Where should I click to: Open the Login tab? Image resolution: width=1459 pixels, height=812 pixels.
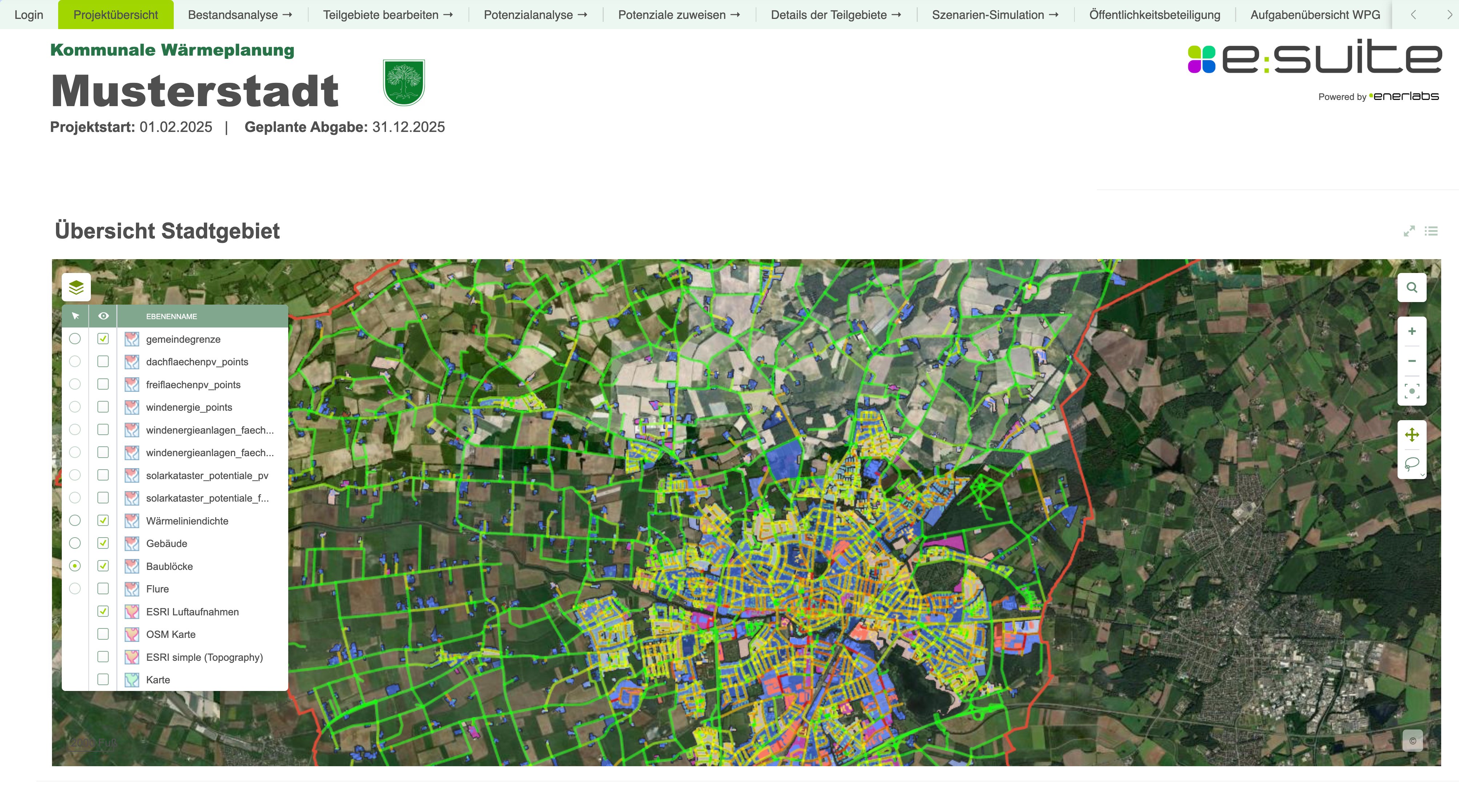tap(29, 15)
